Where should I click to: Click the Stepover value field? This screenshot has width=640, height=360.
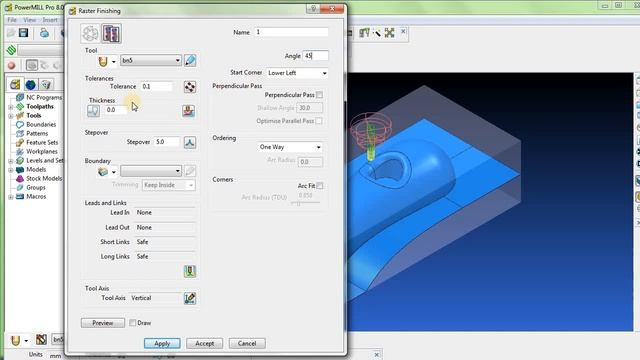(x=167, y=142)
